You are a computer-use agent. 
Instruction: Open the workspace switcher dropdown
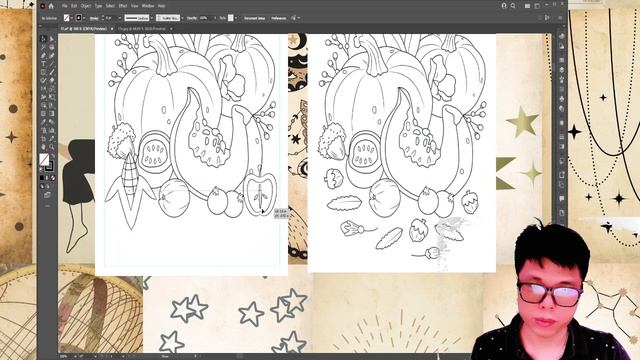(537, 6)
